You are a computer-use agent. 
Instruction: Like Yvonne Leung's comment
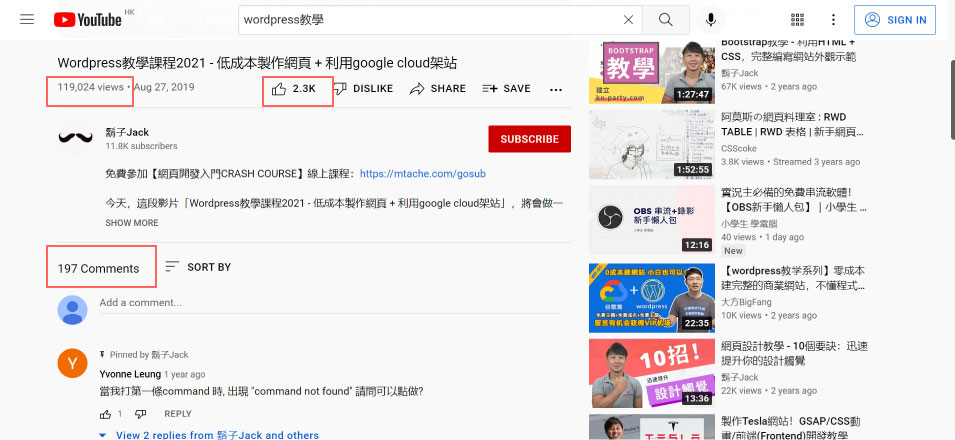pyautogui.click(x=105, y=414)
